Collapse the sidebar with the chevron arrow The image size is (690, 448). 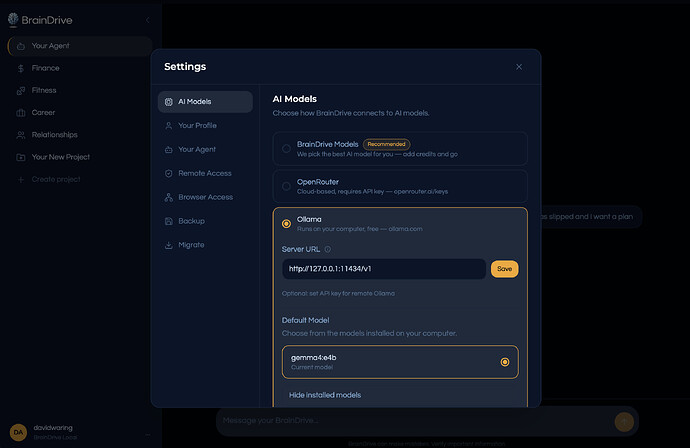point(147,20)
